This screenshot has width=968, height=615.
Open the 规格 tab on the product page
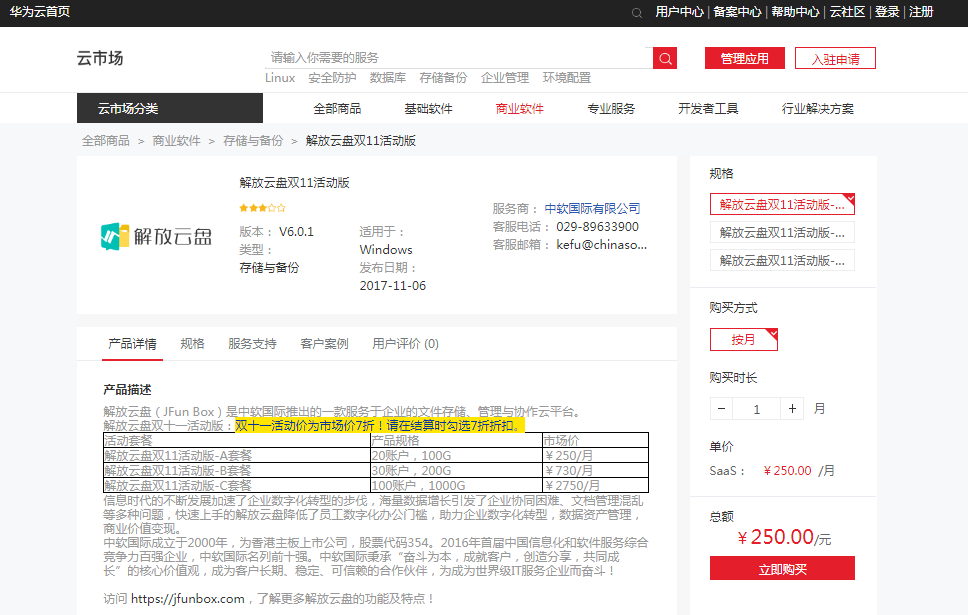pos(192,343)
